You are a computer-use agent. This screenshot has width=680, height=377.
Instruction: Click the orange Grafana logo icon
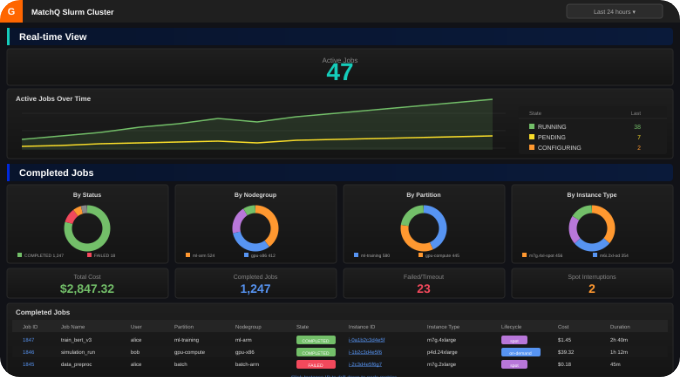11,11
